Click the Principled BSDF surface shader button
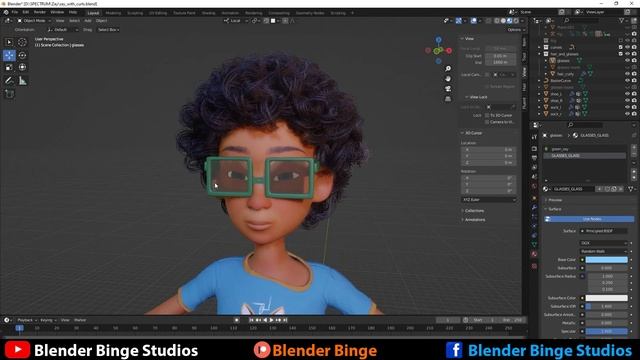640x360 pixels. tap(604, 231)
